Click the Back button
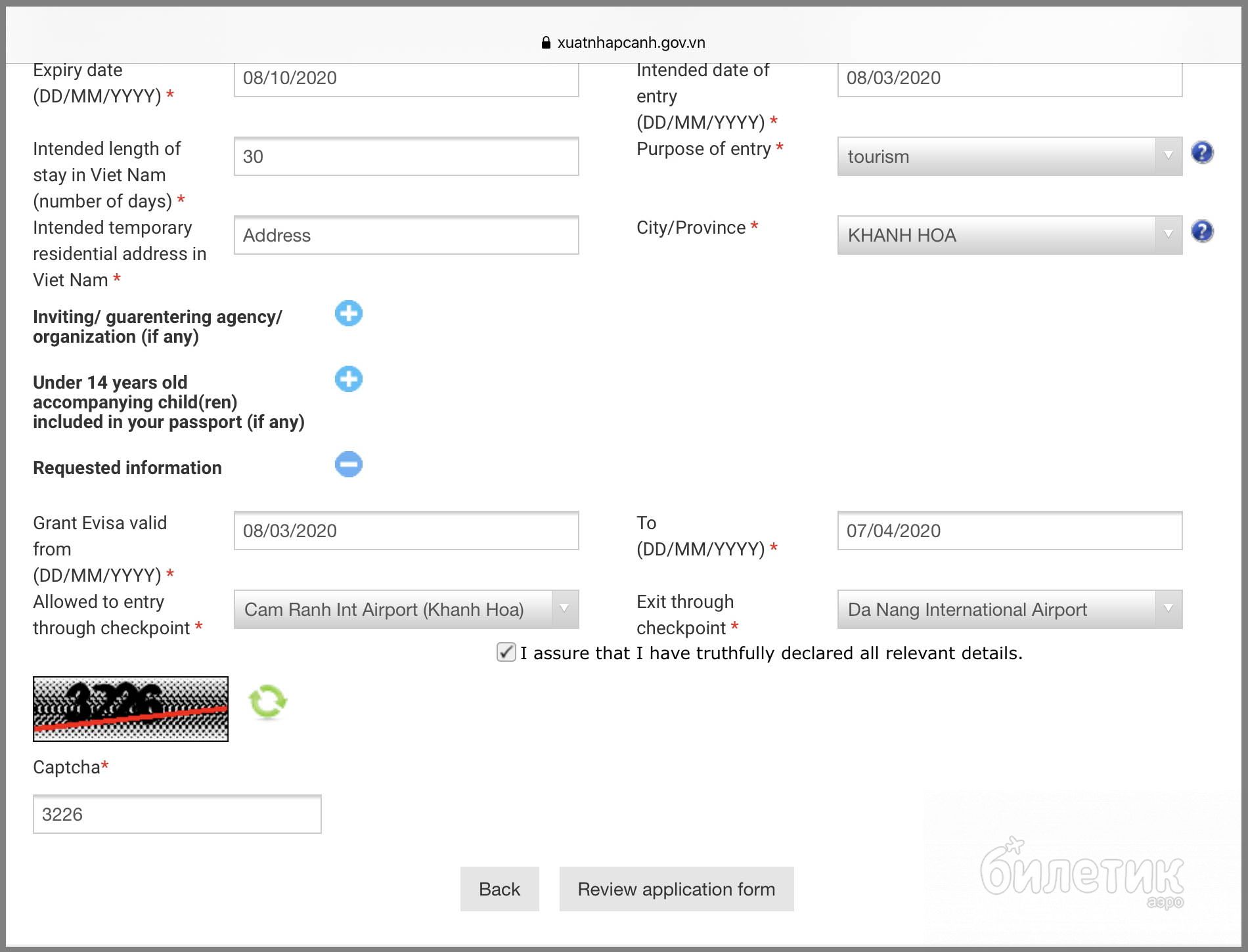 point(499,889)
